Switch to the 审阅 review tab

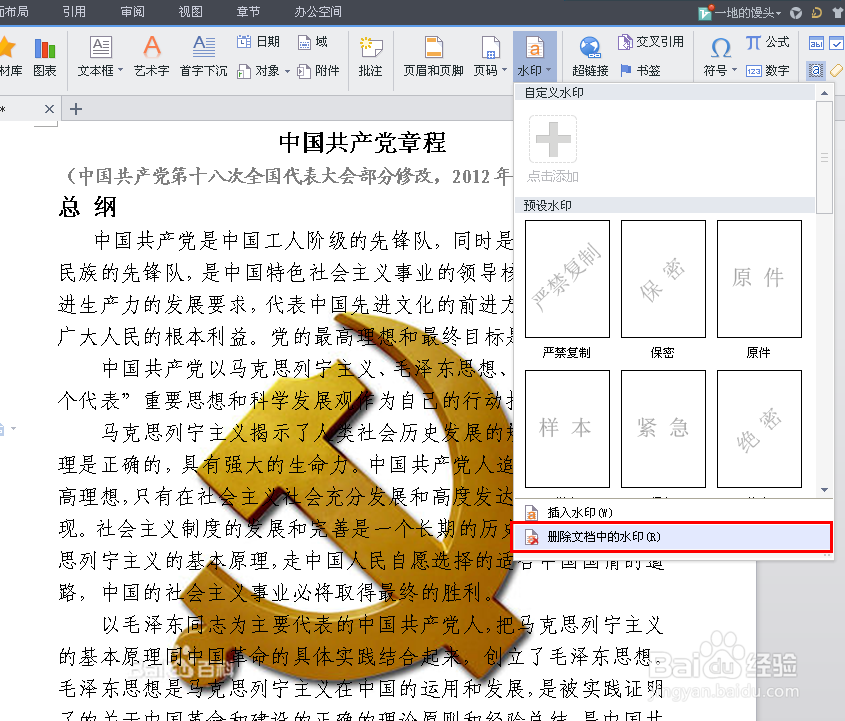pos(132,13)
